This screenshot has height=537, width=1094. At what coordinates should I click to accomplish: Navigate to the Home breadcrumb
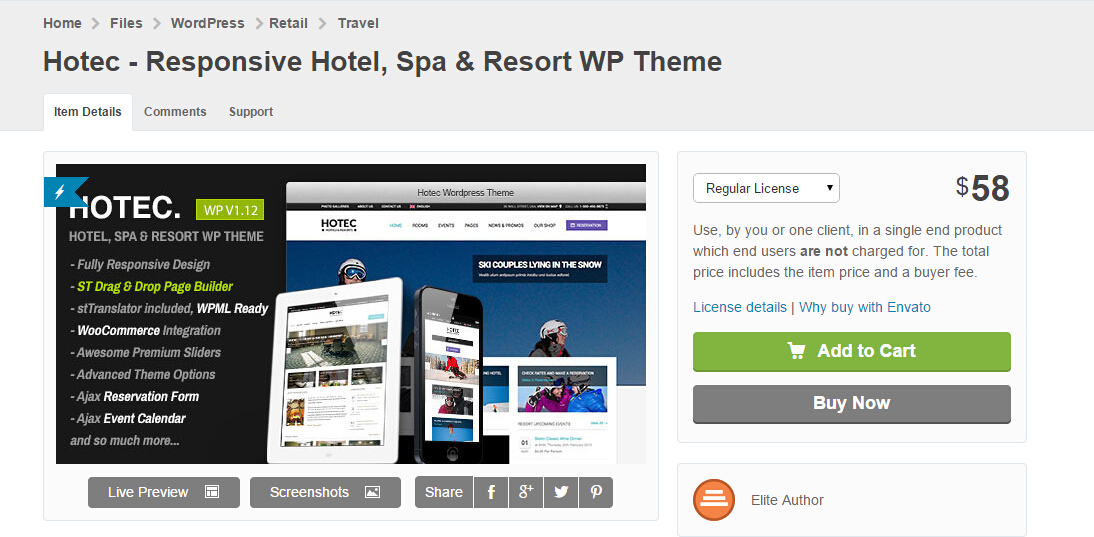(62, 23)
